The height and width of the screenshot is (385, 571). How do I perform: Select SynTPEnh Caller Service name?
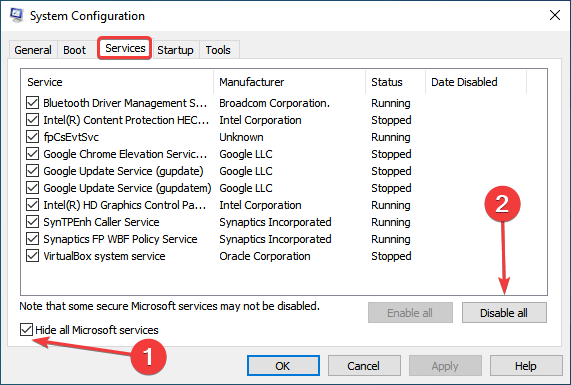[x=101, y=222]
